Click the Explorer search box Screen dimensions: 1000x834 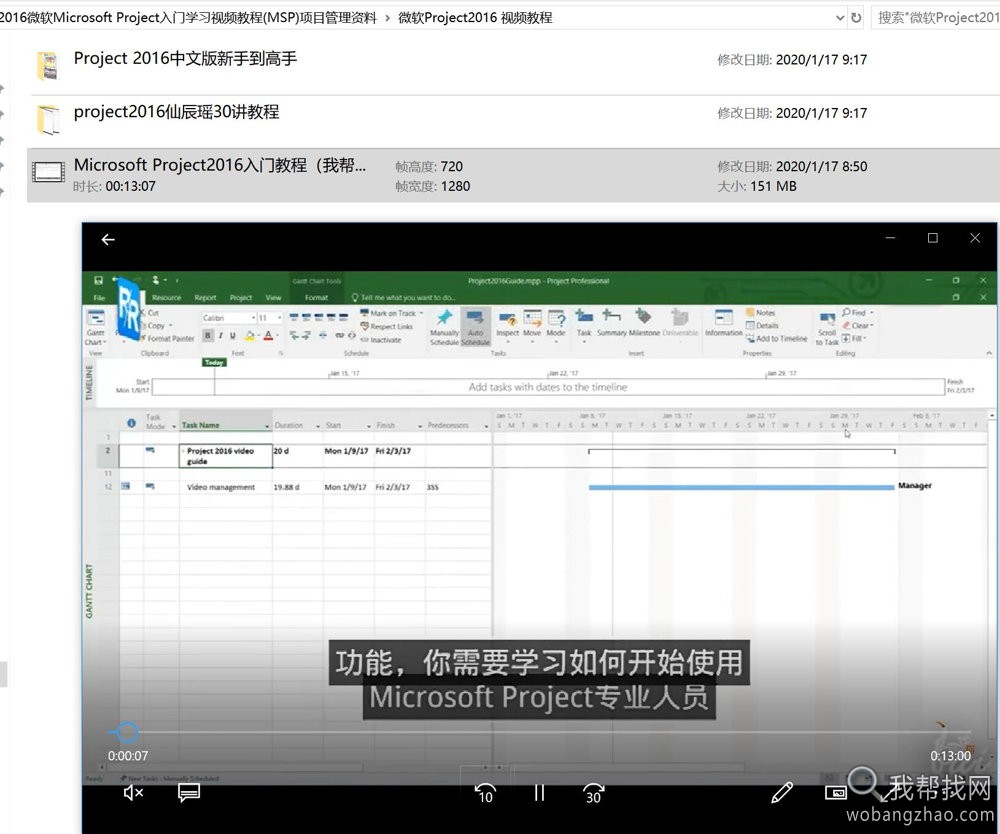point(936,17)
